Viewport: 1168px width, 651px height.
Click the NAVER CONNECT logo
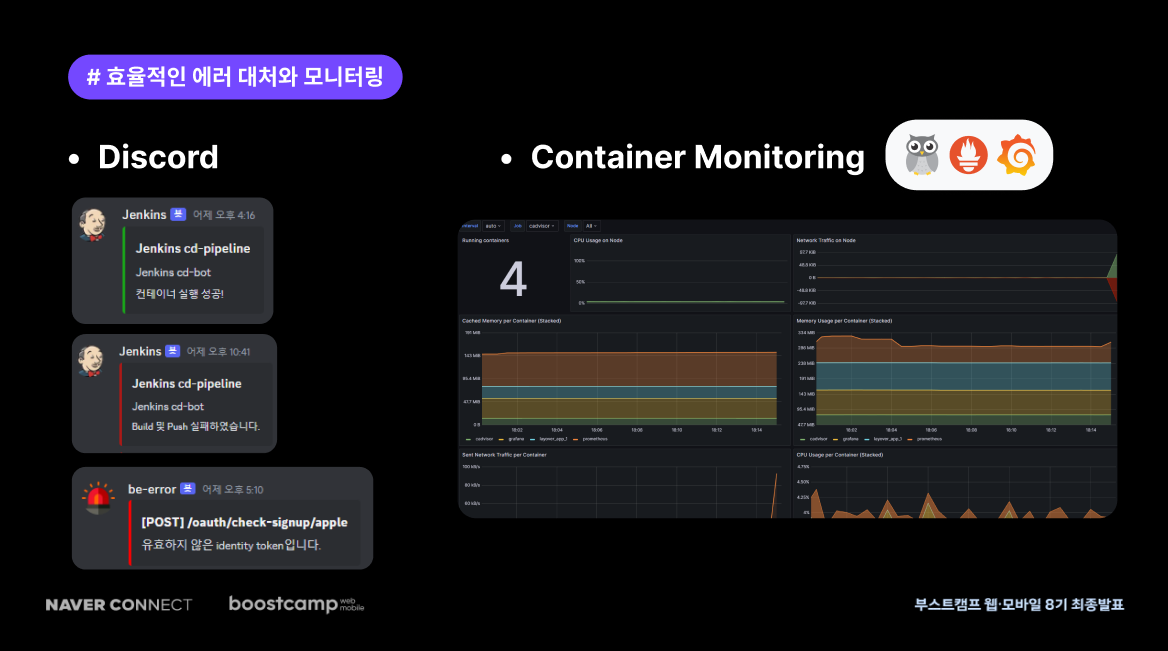coord(119,605)
